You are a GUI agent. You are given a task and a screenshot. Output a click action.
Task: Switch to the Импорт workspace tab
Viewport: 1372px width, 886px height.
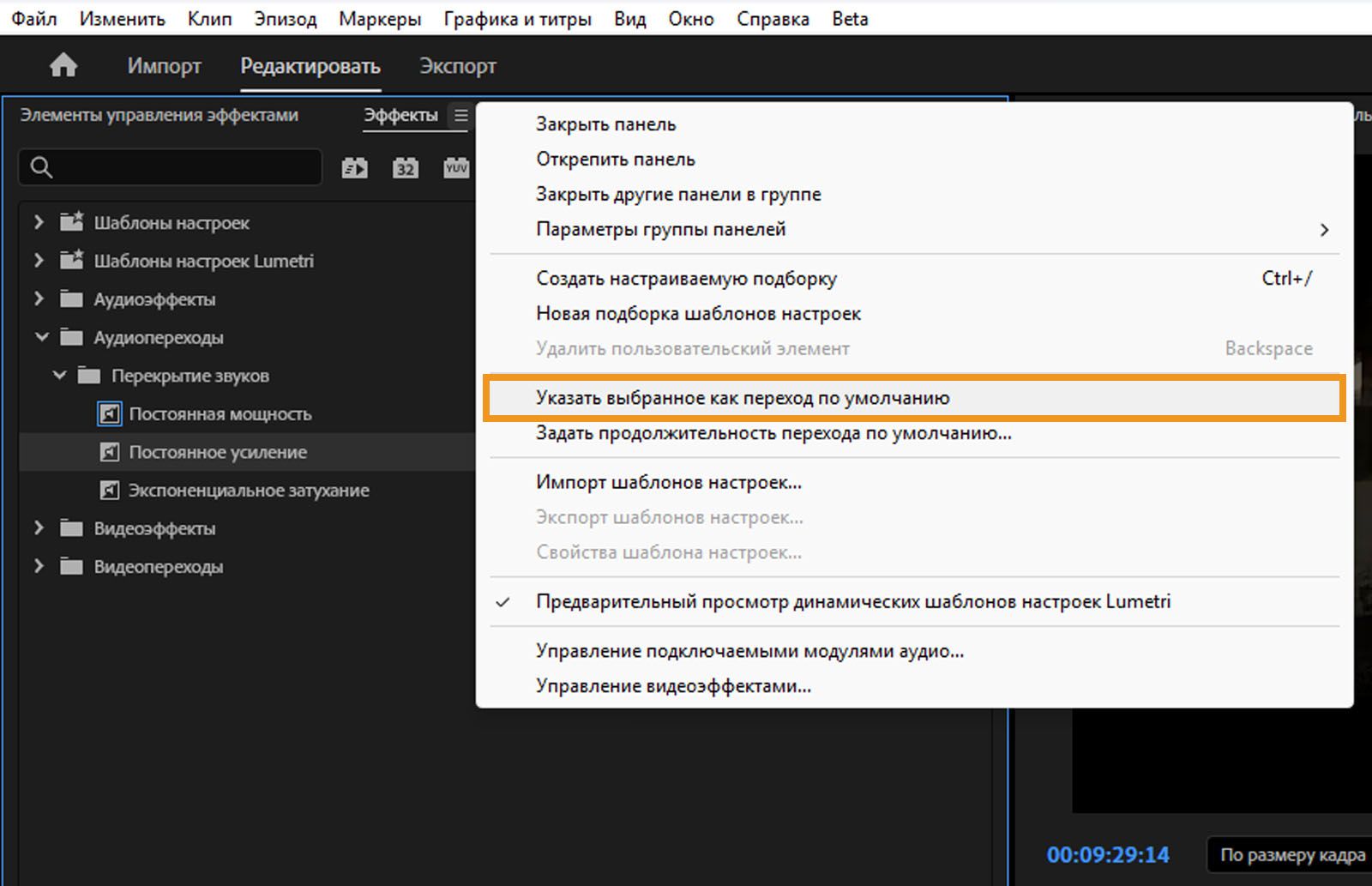[x=165, y=66]
